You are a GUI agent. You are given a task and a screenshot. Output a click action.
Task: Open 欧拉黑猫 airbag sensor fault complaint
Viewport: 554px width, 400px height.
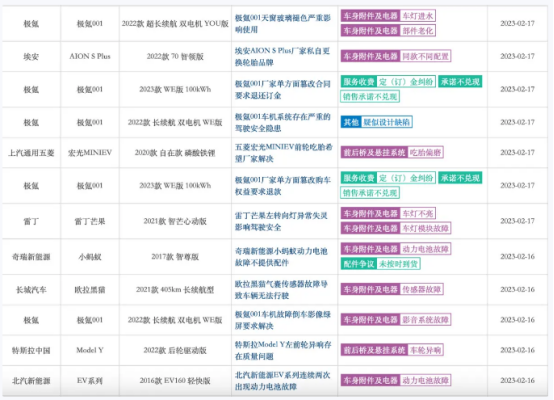281,290
